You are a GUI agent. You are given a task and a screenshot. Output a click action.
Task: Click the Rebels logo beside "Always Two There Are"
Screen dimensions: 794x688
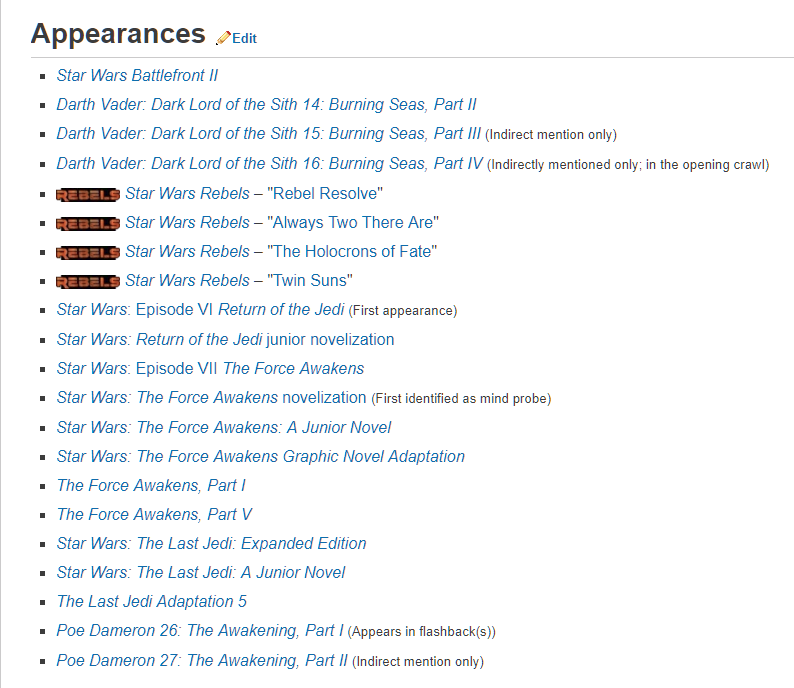88,223
